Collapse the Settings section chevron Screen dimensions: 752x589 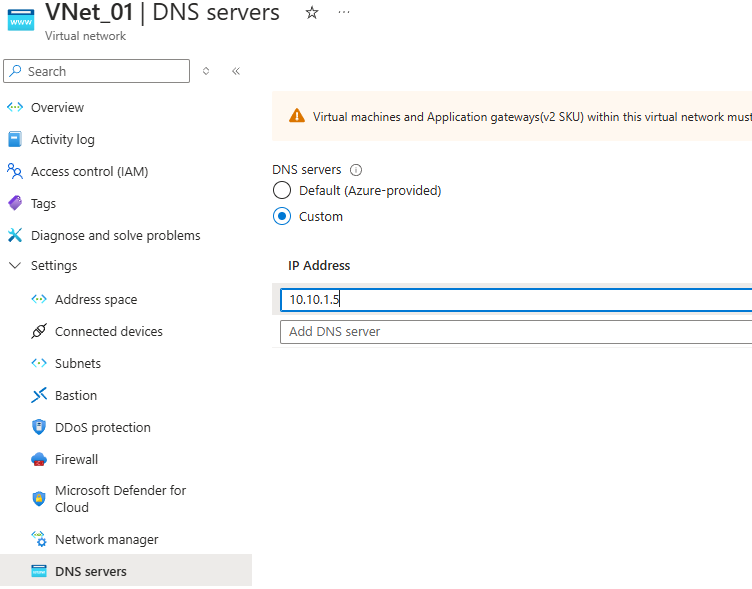pyautogui.click(x=15, y=265)
